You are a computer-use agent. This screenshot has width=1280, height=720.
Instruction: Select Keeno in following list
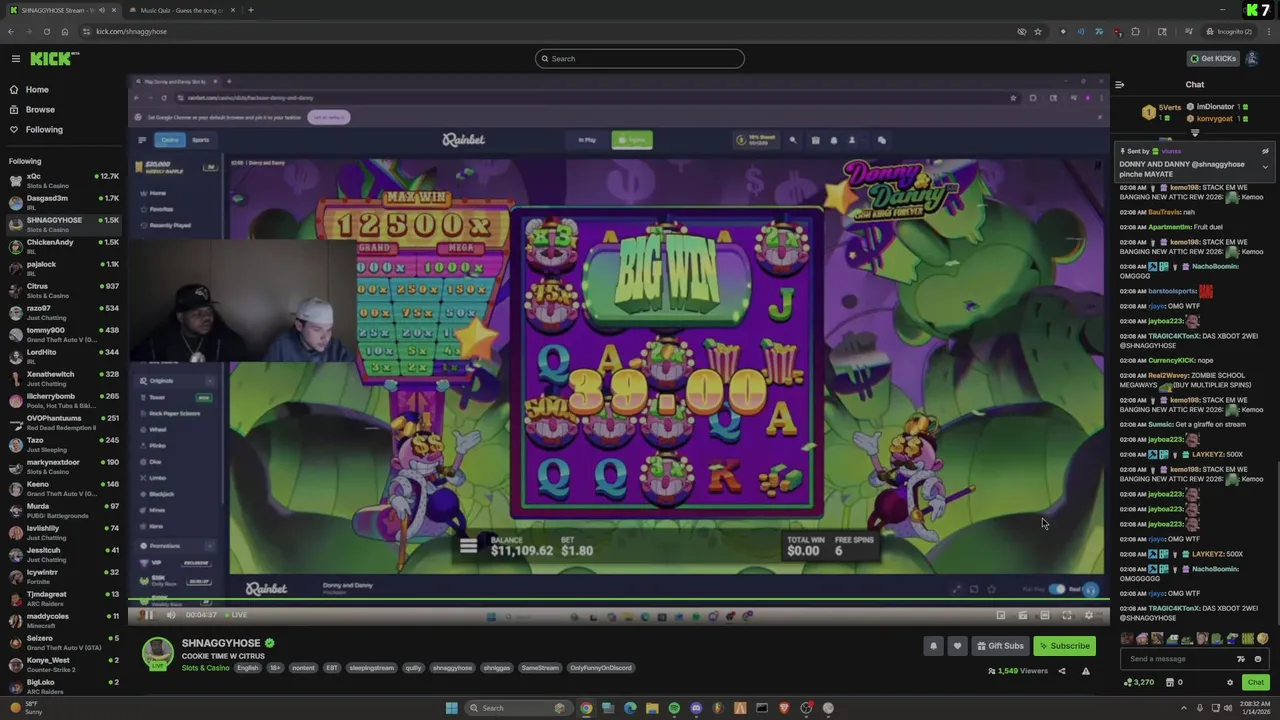click(x=62, y=488)
